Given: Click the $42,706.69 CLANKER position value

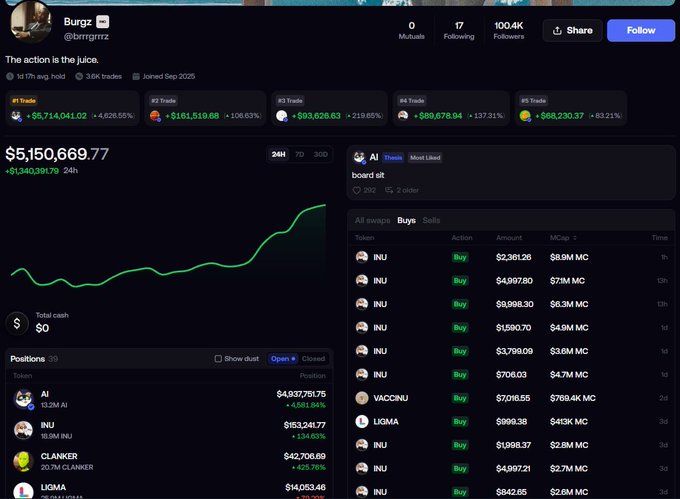Looking at the screenshot, I should pos(304,457).
